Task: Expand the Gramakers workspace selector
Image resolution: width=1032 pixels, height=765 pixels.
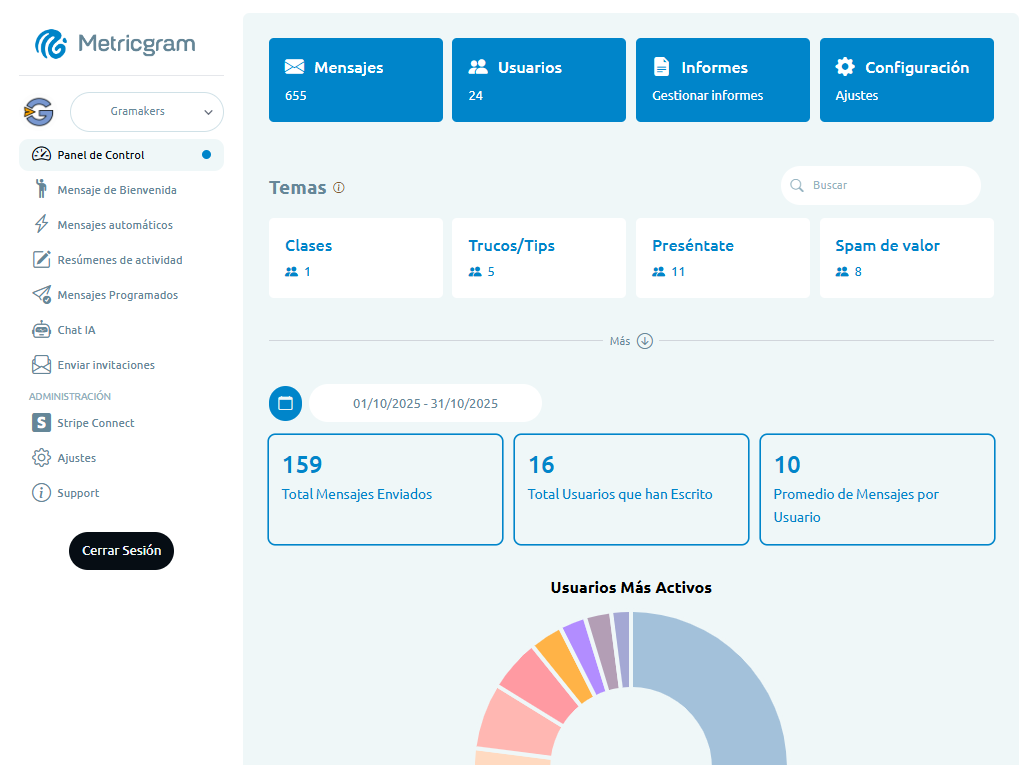Action: point(146,112)
